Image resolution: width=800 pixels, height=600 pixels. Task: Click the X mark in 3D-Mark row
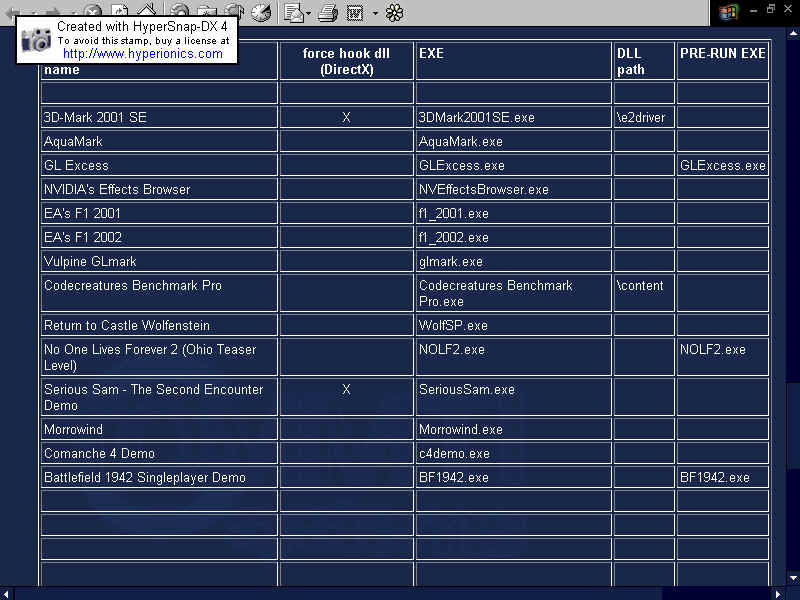tap(346, 117)
